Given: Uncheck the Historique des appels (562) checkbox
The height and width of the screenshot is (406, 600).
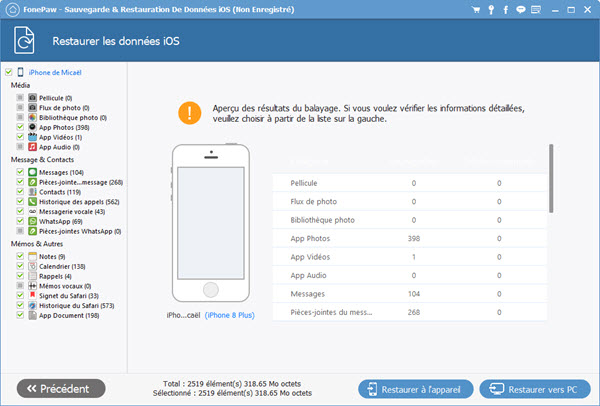Looking at the screenshot, I should pos(20,201).
